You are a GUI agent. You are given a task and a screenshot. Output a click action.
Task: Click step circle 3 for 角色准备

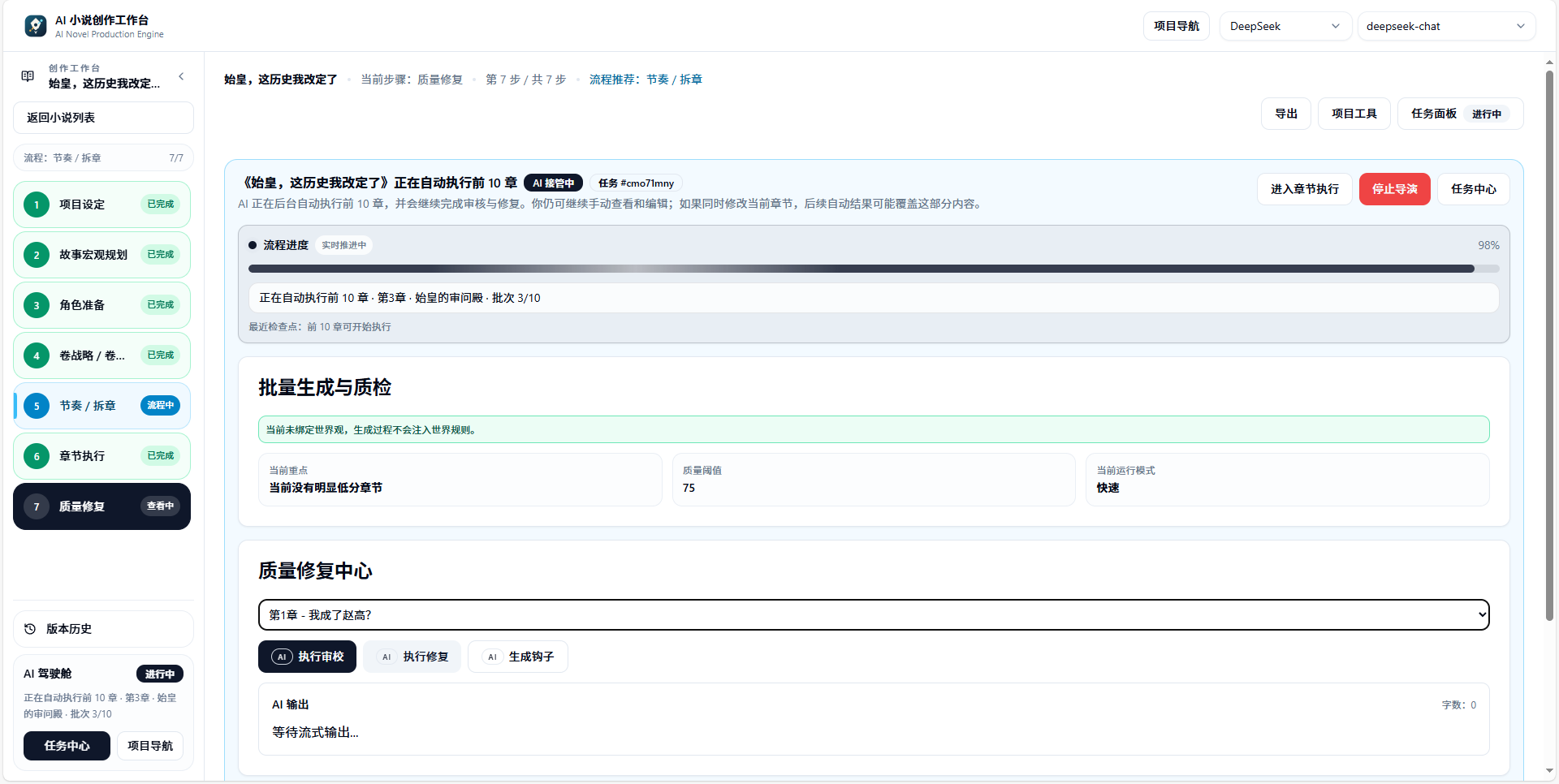(x=36, y=305)
